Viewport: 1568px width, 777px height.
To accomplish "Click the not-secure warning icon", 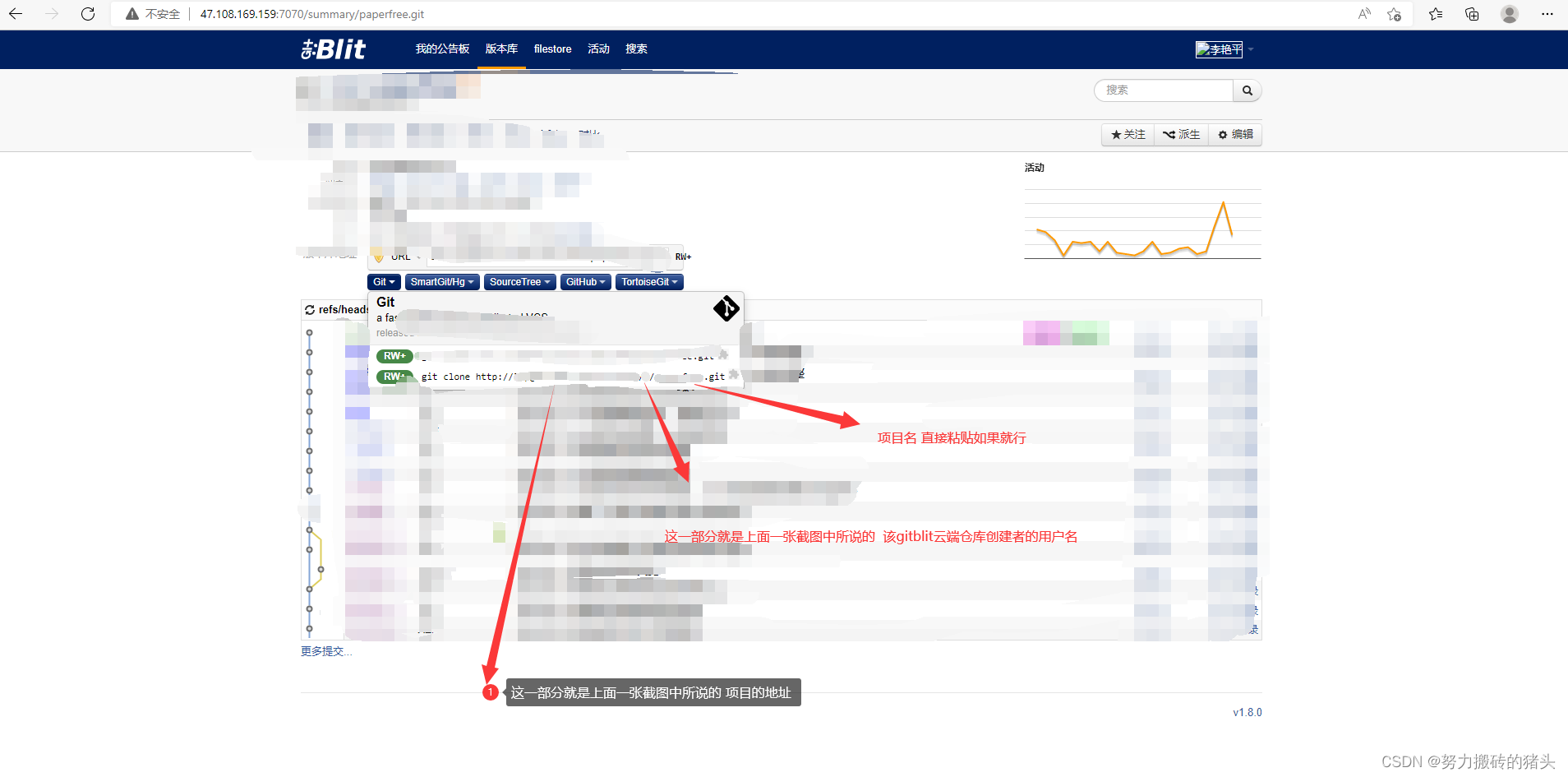I will [x=131, y=14].
